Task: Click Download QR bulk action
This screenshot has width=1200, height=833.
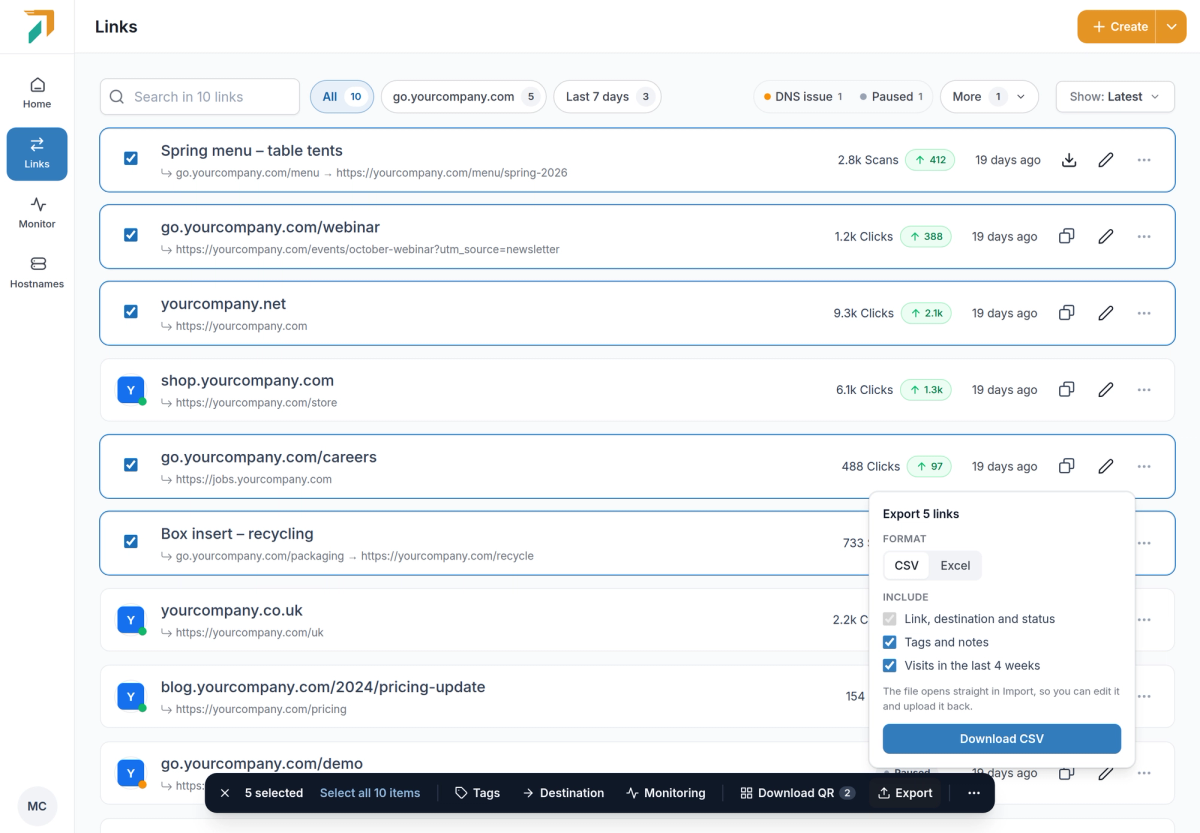Action: (797, 793)
